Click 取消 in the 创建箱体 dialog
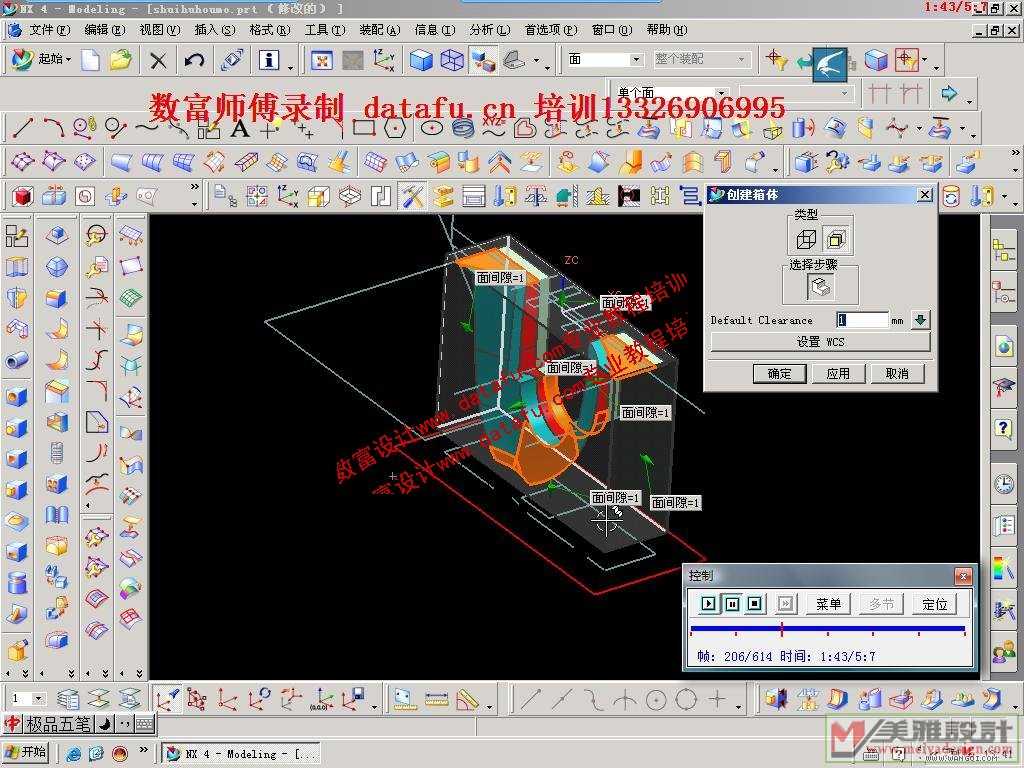 (x=897, y=374)
